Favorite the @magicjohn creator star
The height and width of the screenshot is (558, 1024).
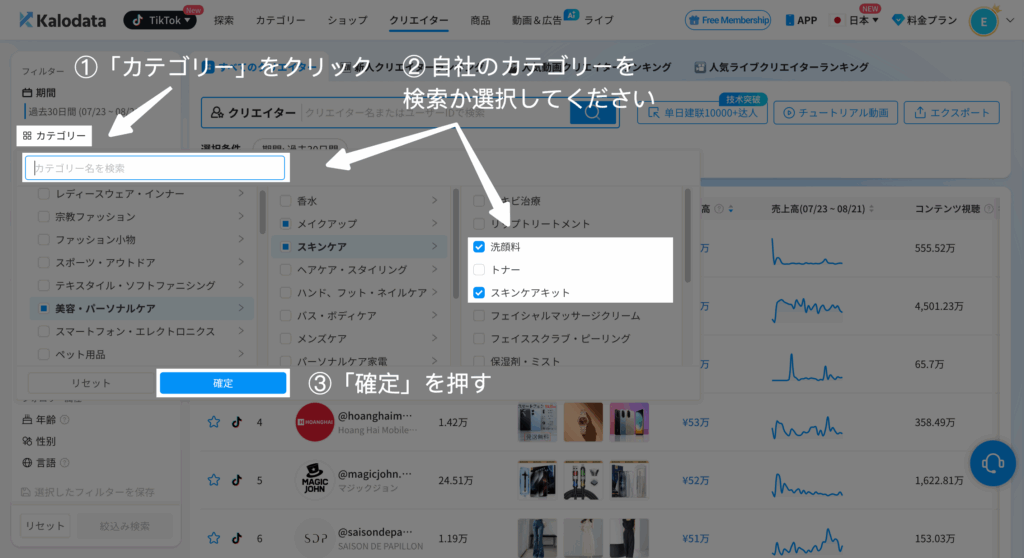click(214, 480)
